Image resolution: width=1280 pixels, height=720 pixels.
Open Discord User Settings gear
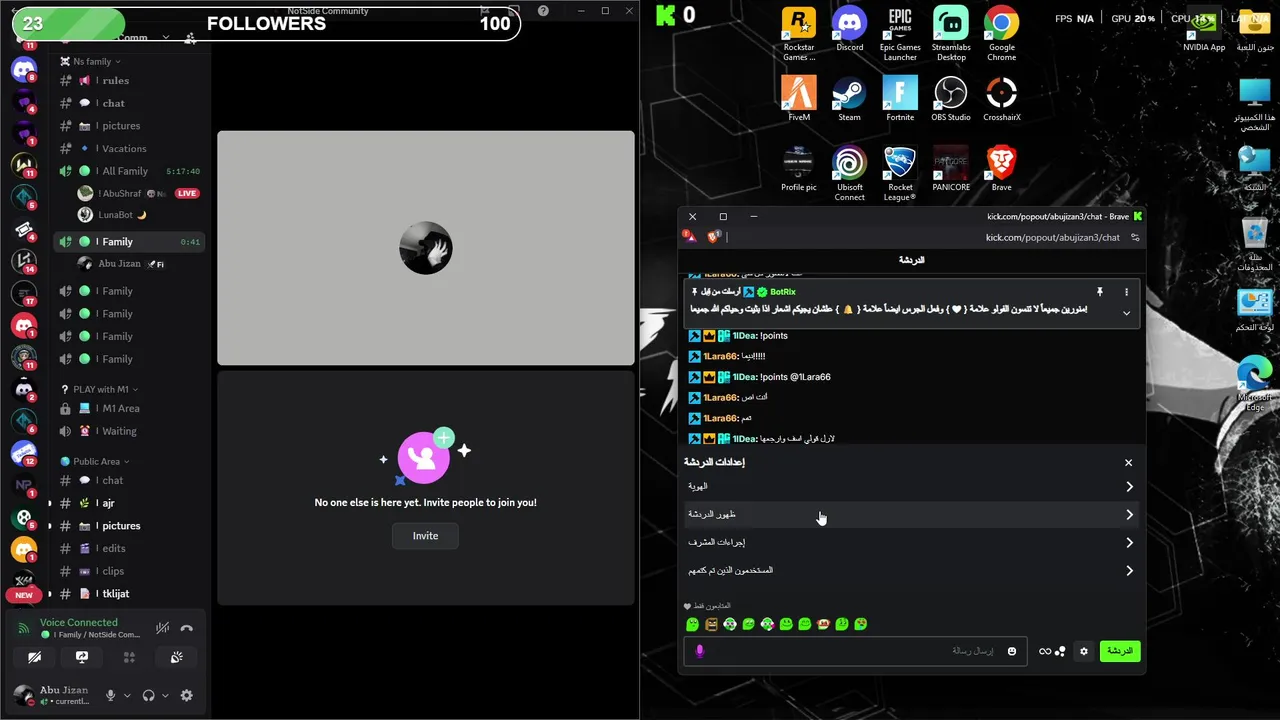click(x=186, y=695)
